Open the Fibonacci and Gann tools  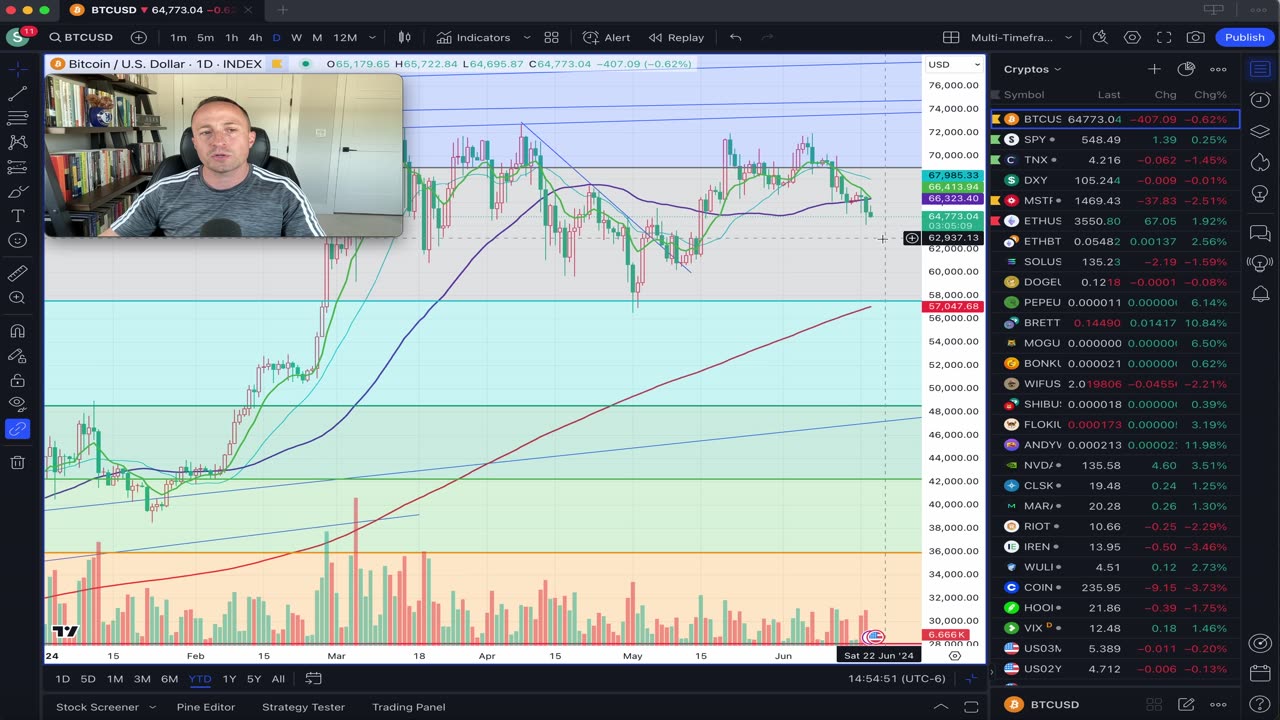(17, 118)
